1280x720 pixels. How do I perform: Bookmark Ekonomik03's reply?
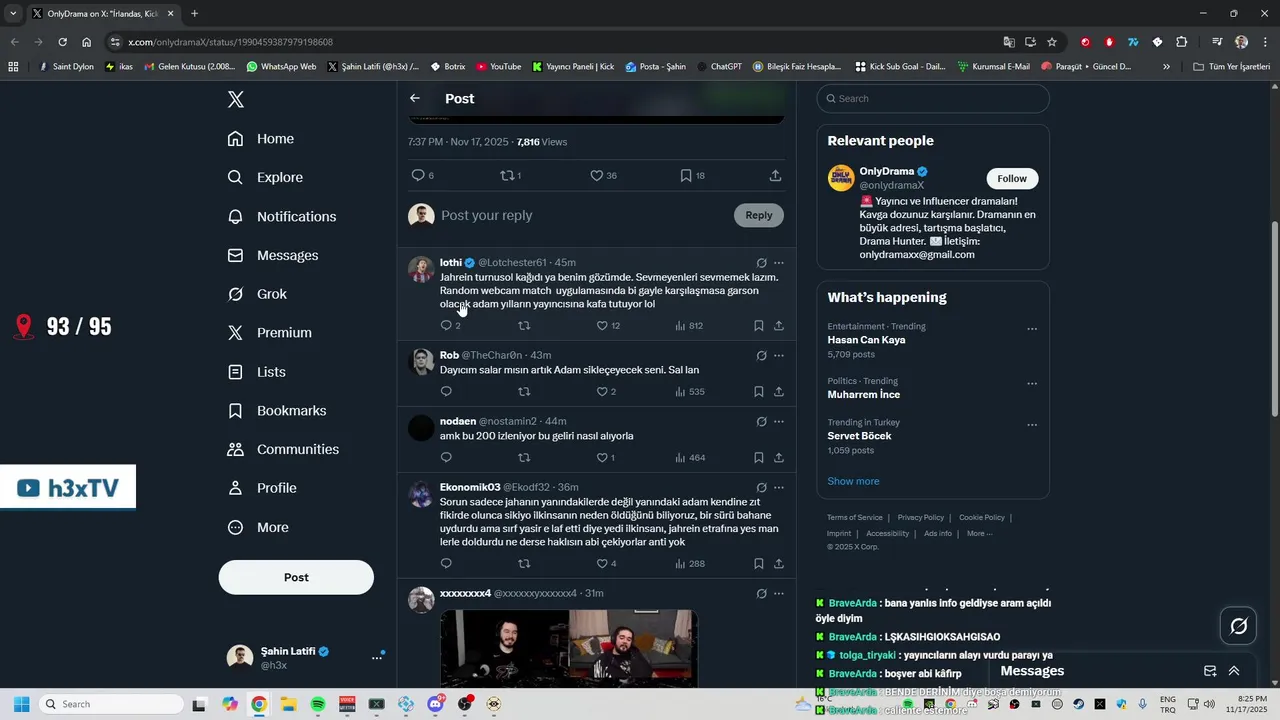tap(759, 564)
